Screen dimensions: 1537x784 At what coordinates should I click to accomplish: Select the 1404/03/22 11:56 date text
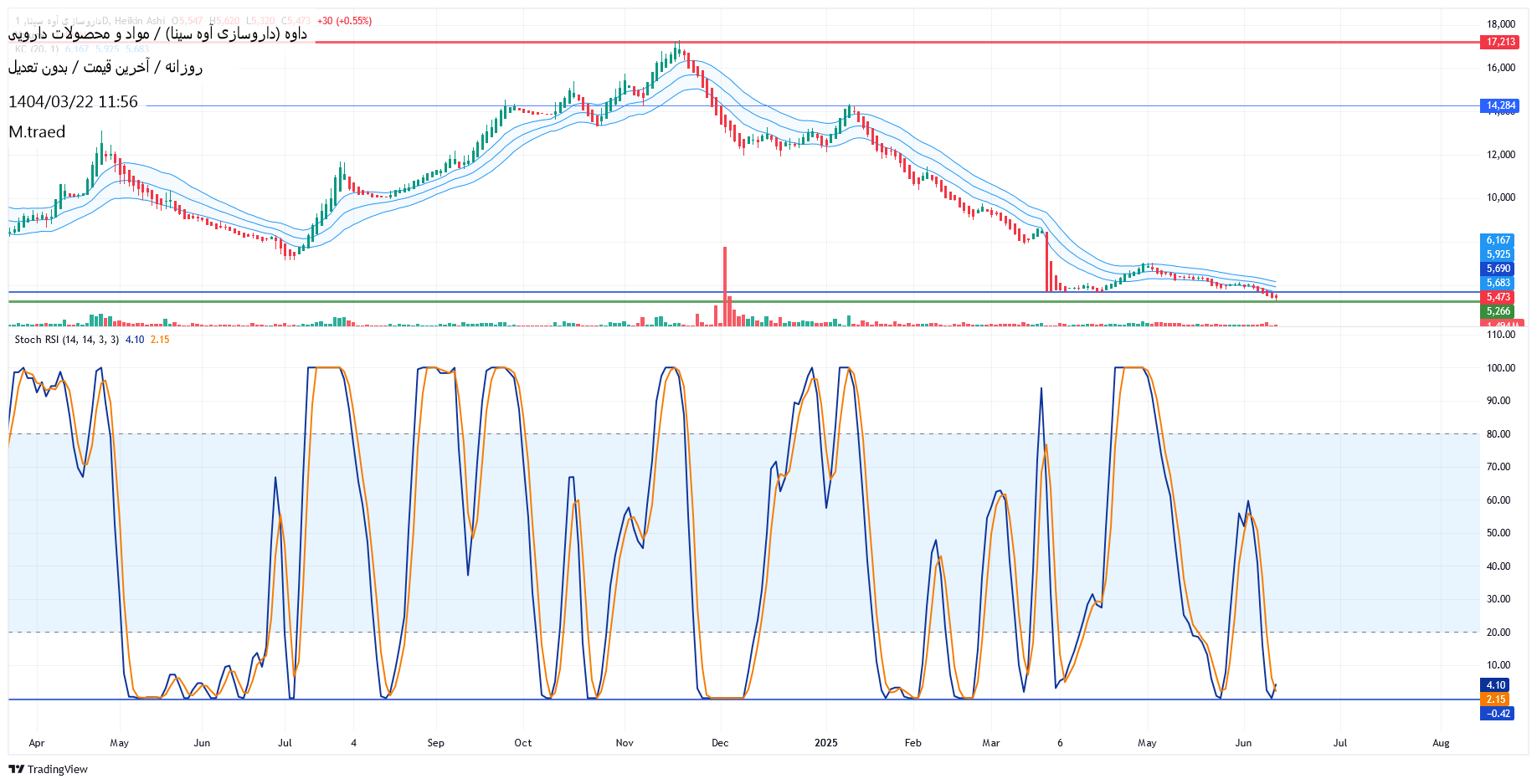(x=73, y=102)
